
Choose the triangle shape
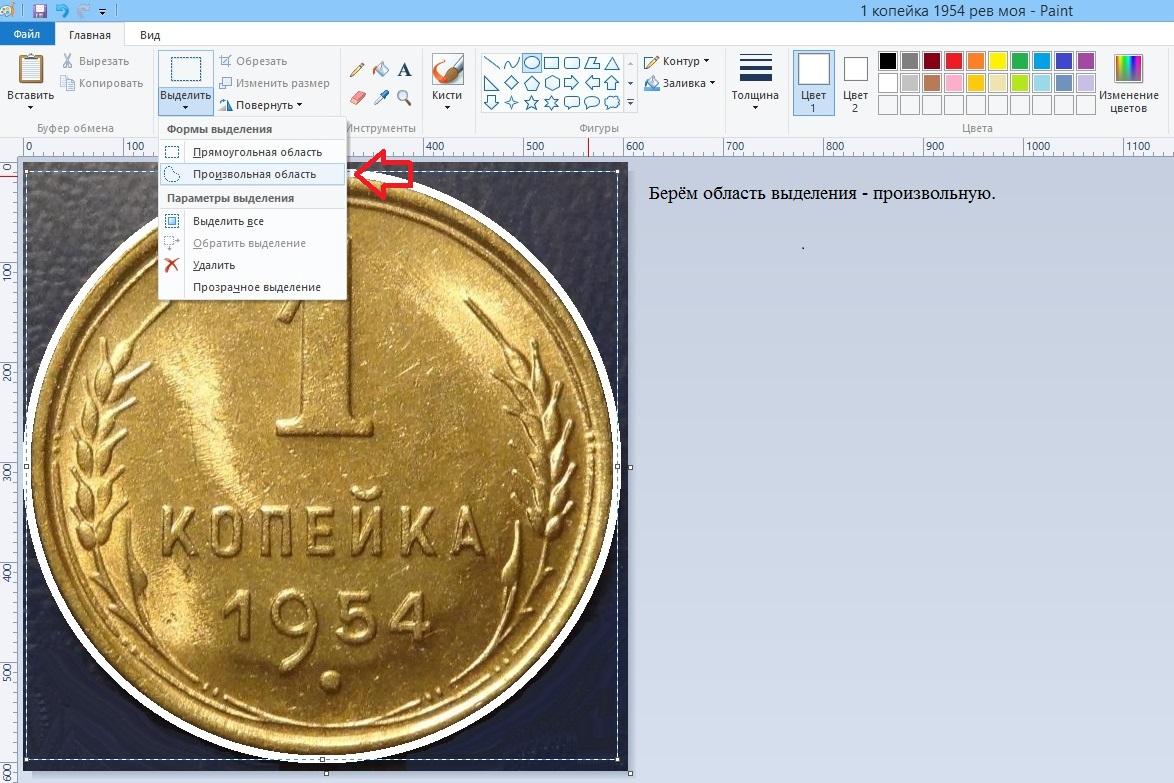click(612, 63)
